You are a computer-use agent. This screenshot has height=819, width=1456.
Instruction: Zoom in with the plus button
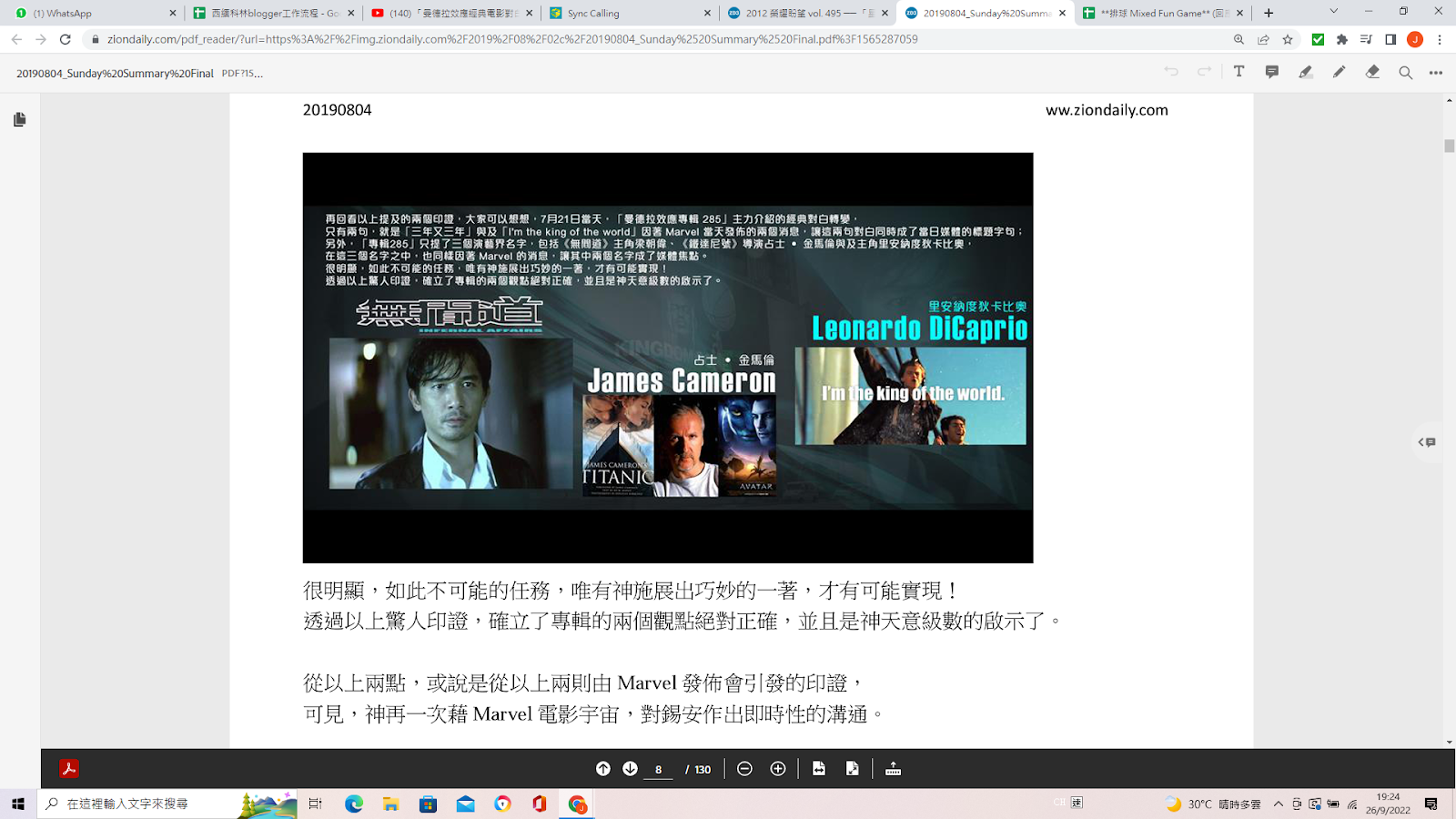tap(778, 769)
